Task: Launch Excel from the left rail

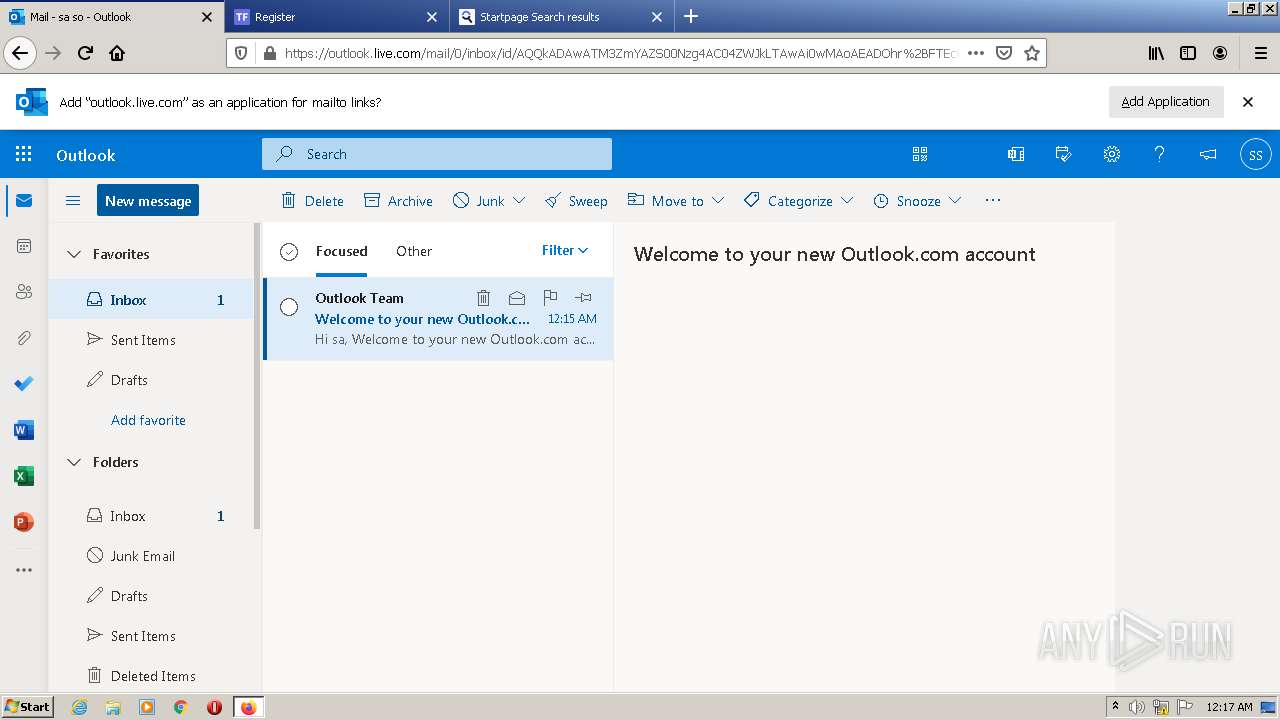Action: pyautogui.click(x=24, y=476)
